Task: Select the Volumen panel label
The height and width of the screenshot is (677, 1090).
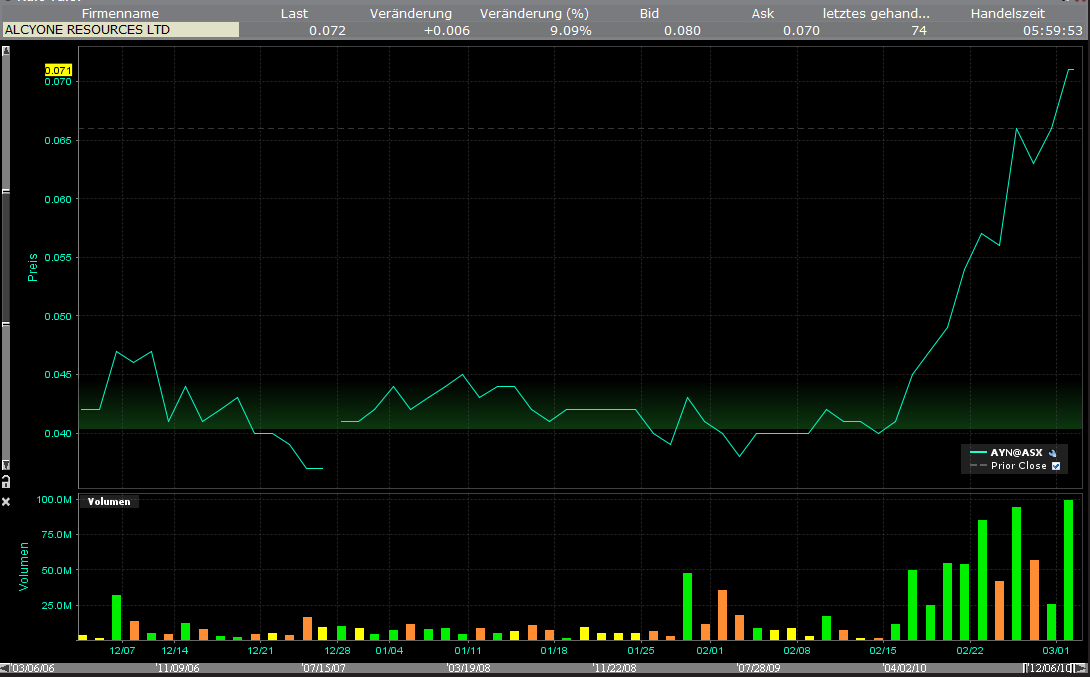Action: tap(109, 501)
